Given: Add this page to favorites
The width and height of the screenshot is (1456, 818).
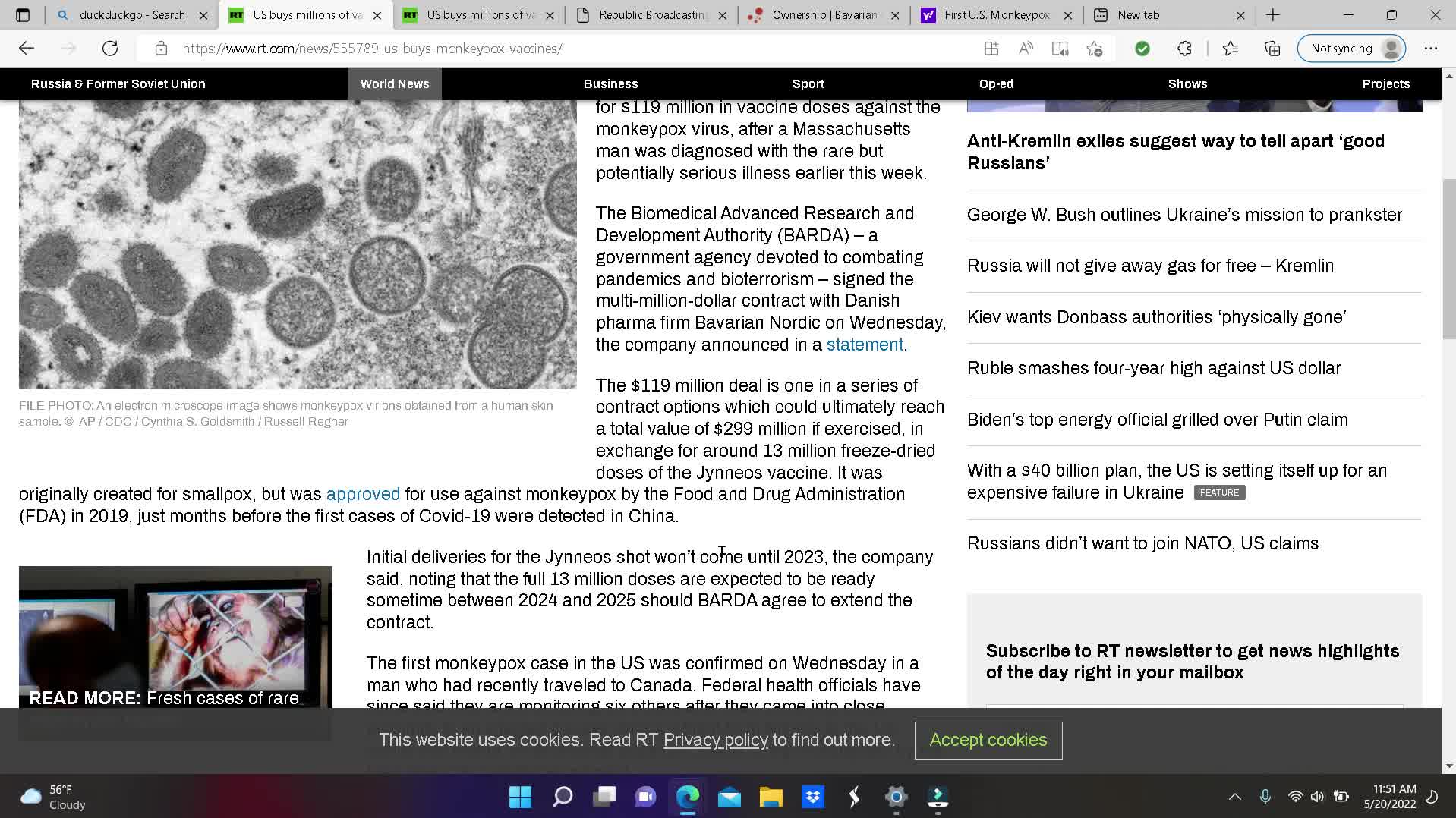Looking at the screenshot, I should tap(1094, 49).
